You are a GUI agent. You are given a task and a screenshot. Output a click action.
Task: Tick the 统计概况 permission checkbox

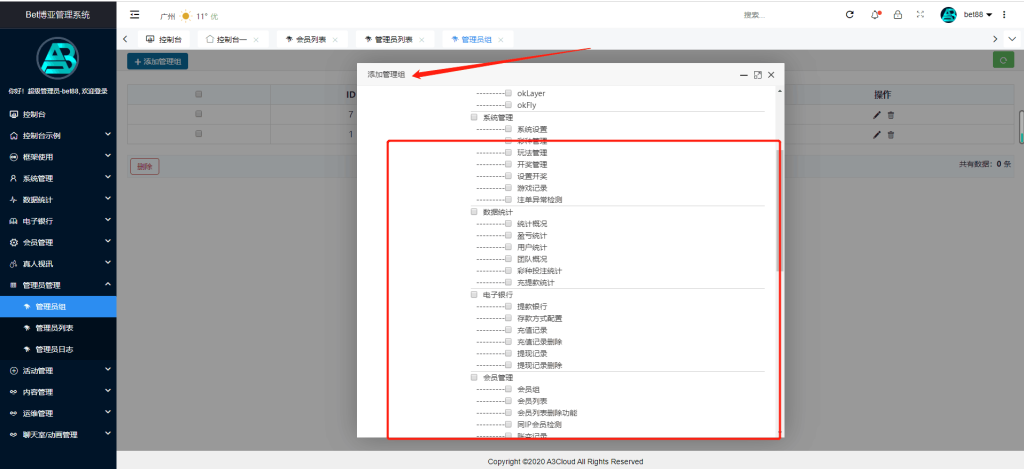click(508, 224)
